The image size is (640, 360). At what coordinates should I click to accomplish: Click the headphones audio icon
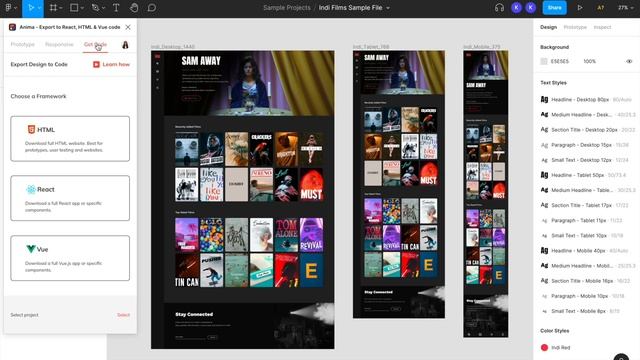click(499, 8)
